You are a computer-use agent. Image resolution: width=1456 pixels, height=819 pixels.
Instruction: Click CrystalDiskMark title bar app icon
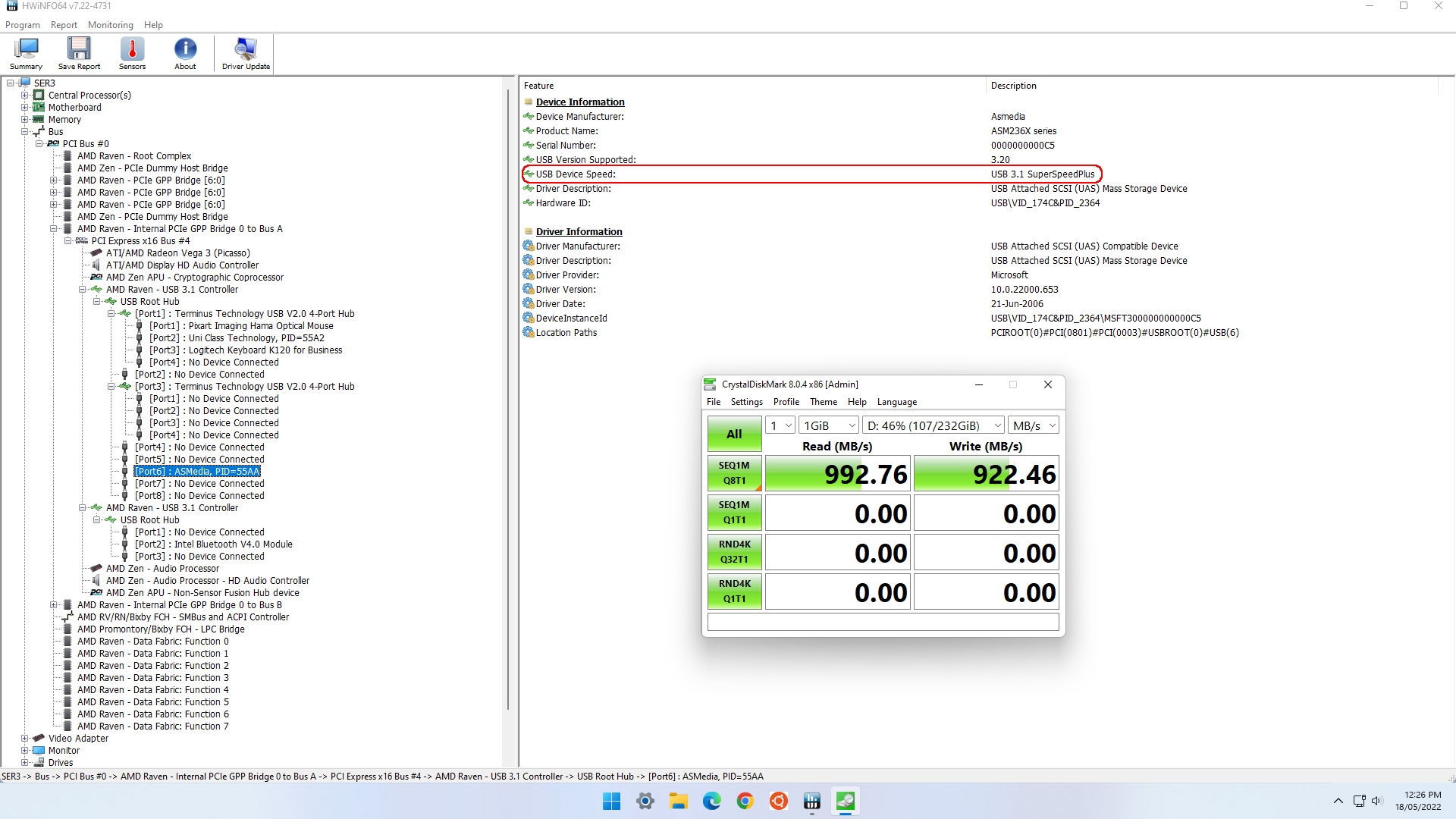(710, 384)
